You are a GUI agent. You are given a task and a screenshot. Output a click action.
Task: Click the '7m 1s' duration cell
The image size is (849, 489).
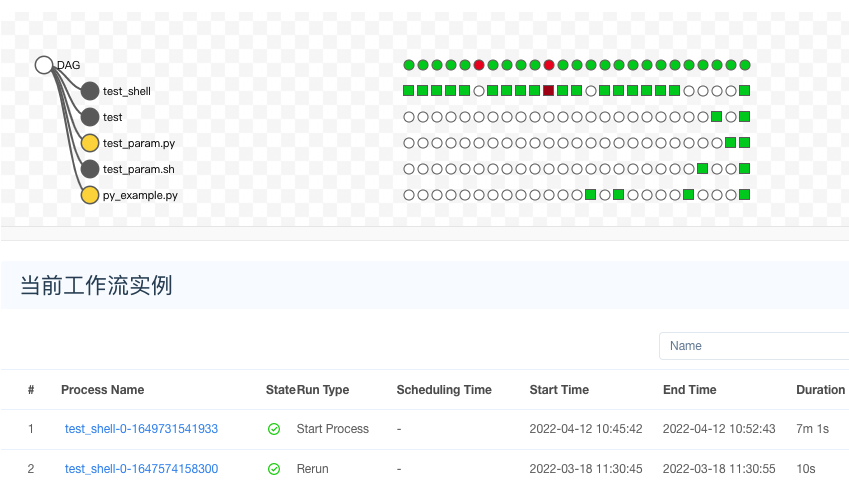point(812,429)
